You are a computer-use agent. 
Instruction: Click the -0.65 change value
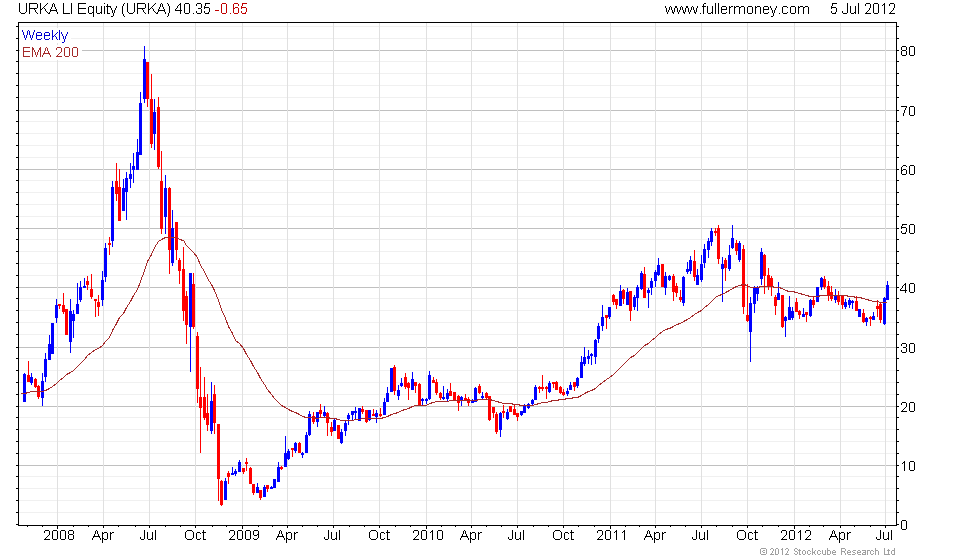pos(231,9)
